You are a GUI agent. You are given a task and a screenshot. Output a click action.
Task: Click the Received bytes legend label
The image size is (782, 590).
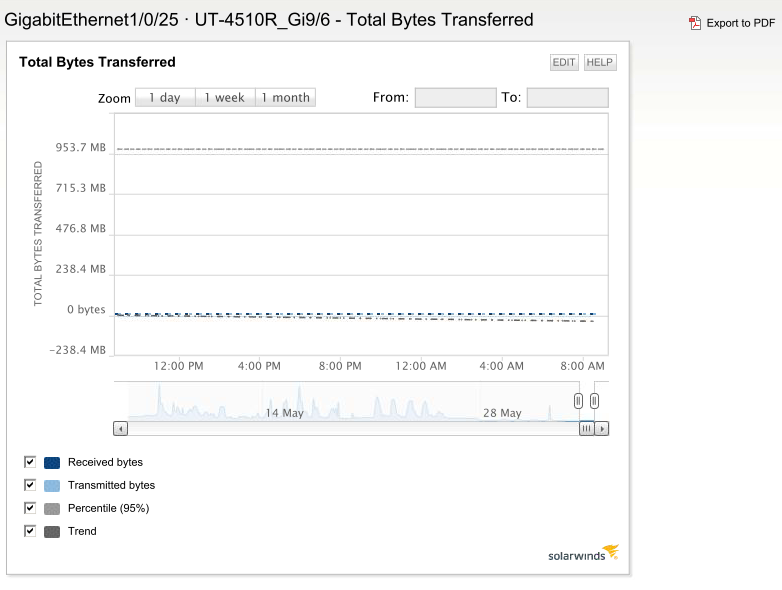coord(105,462)
